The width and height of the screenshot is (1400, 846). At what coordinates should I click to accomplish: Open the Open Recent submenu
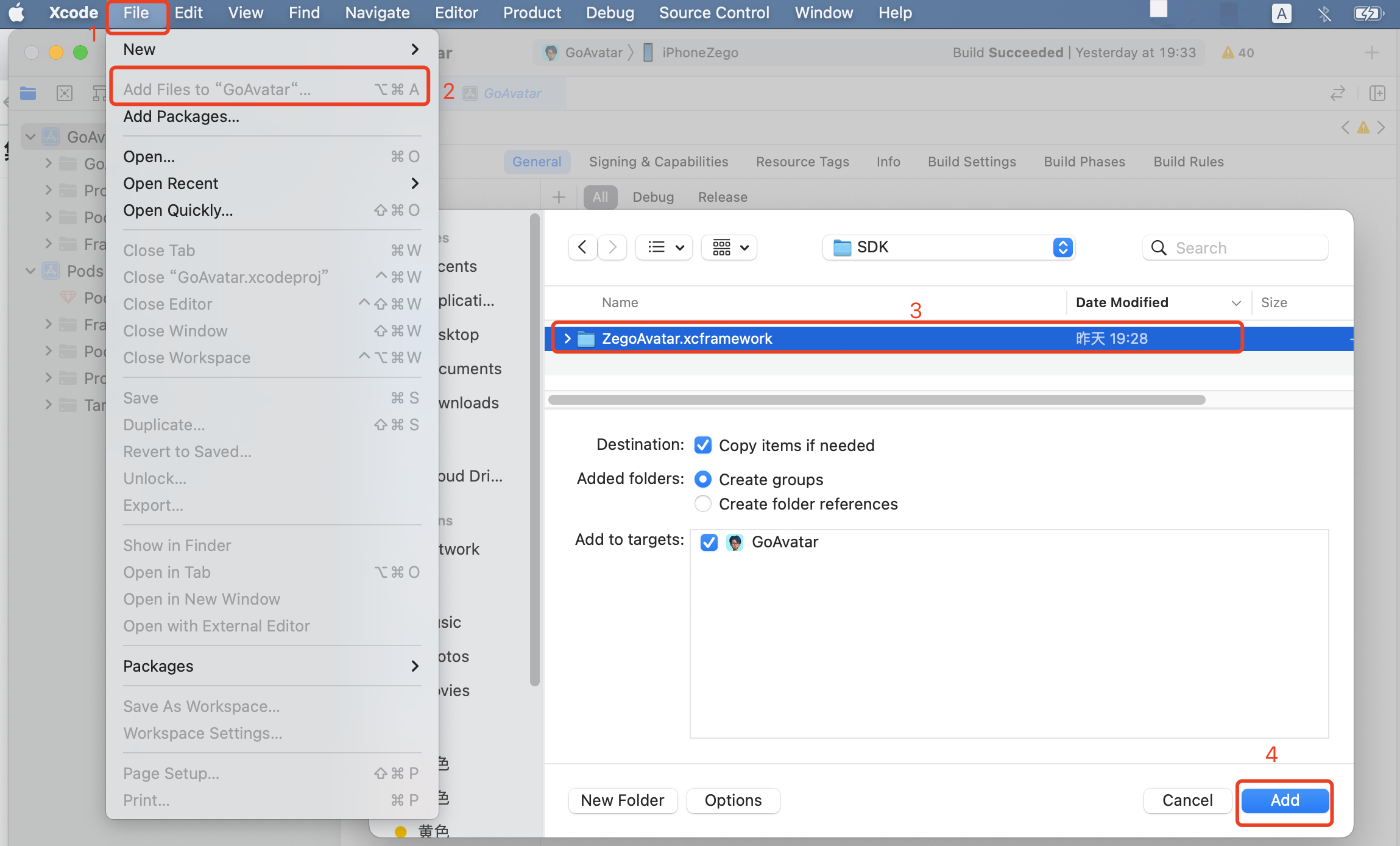point(272,183)
